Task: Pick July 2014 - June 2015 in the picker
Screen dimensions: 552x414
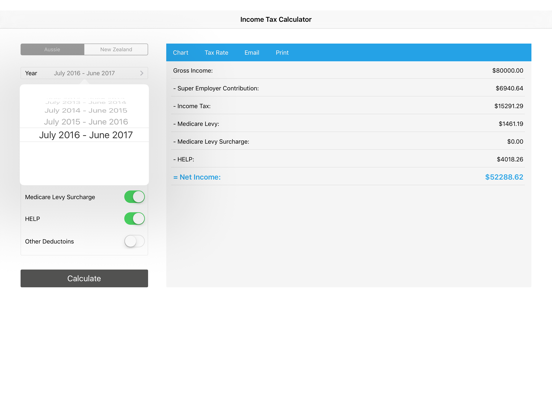Action: click(x=86, y=111)
